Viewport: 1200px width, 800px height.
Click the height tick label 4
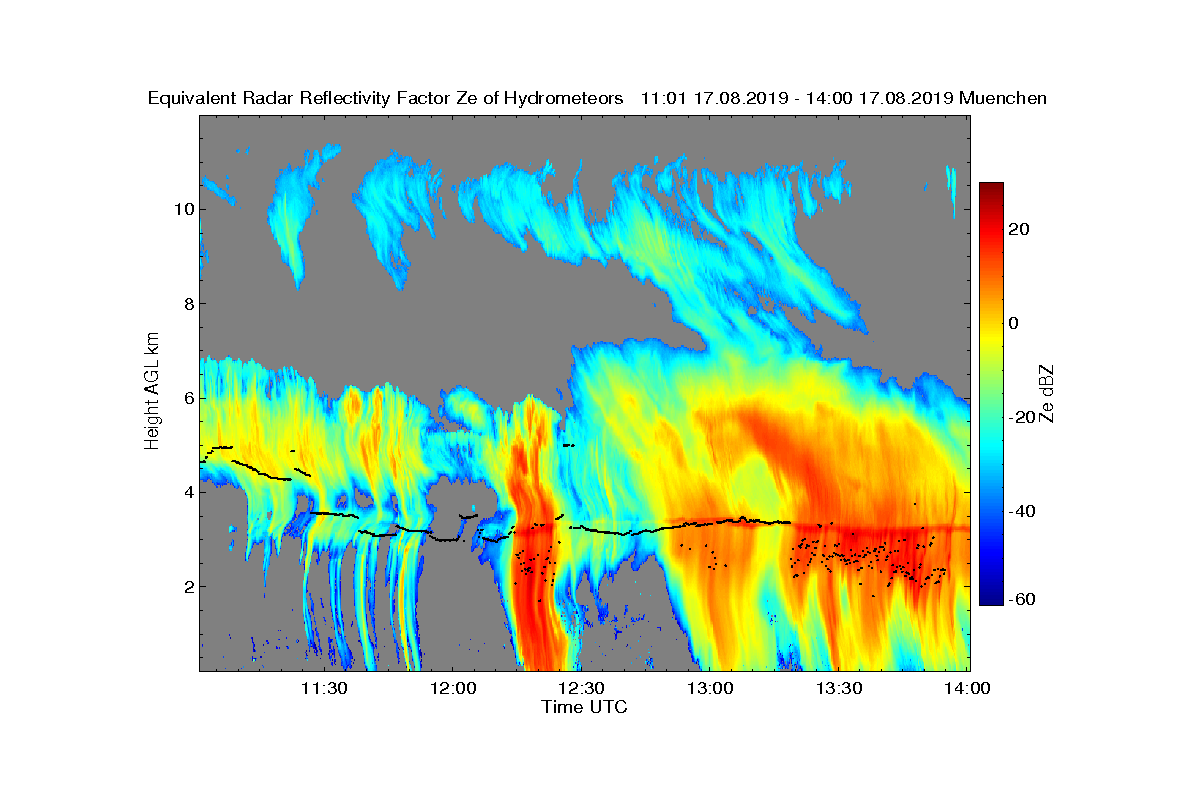187,492
